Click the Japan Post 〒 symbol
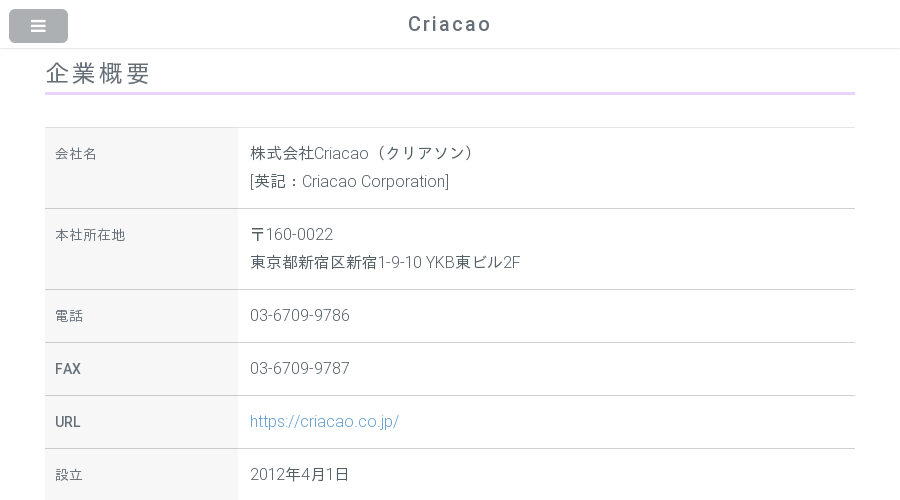The width and height of the screenshot is (900, 500). click(257, 234)
